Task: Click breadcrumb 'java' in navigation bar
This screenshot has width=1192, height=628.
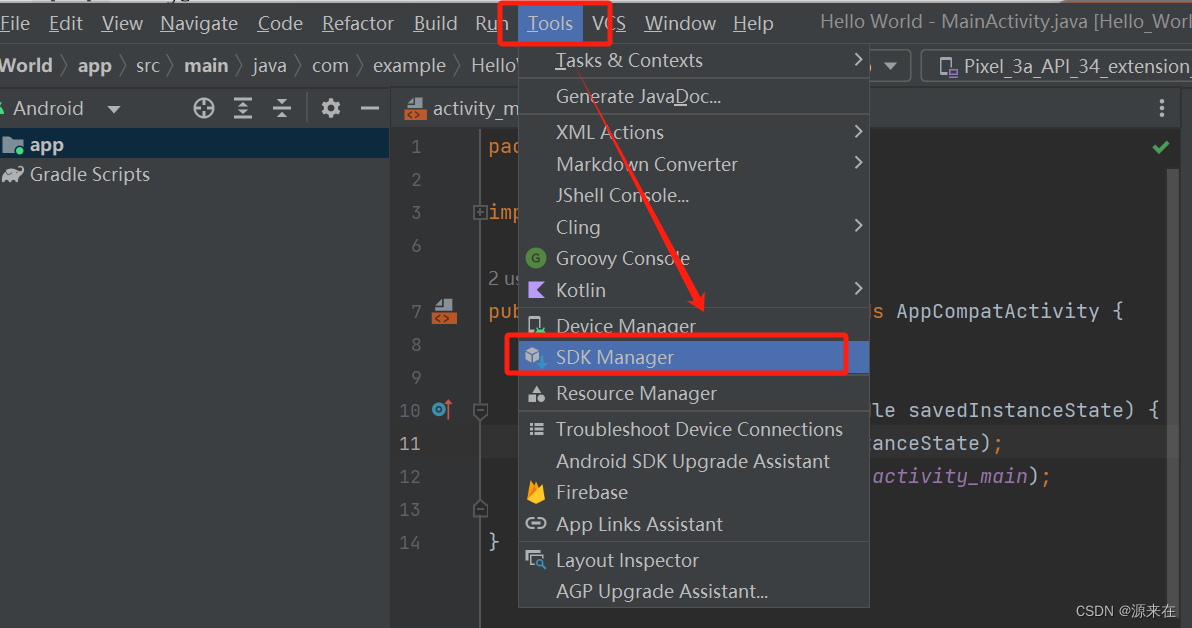Action: click(x=269, y=66)
